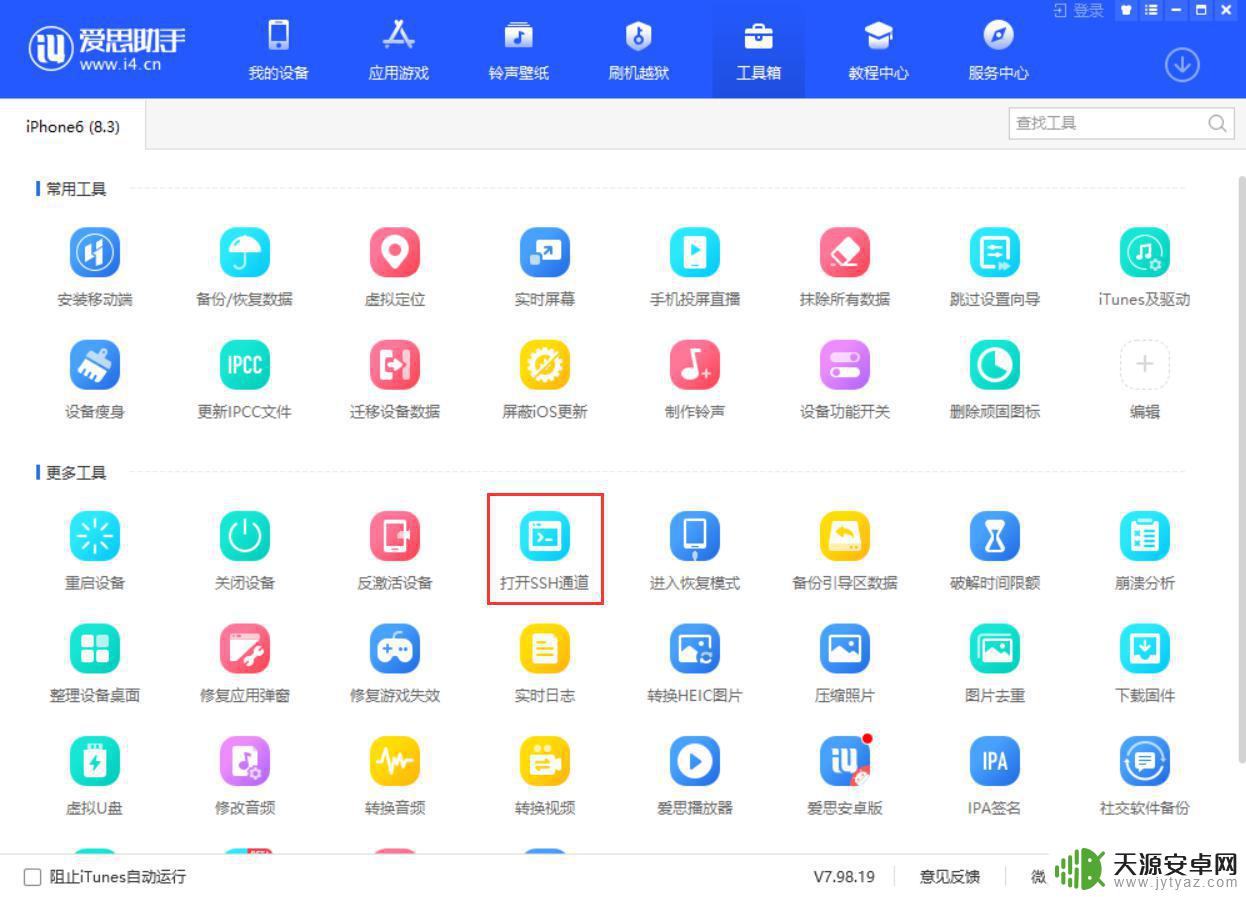Click the 查找工具 search field

pyautogui.click(x=1121, y=123)
